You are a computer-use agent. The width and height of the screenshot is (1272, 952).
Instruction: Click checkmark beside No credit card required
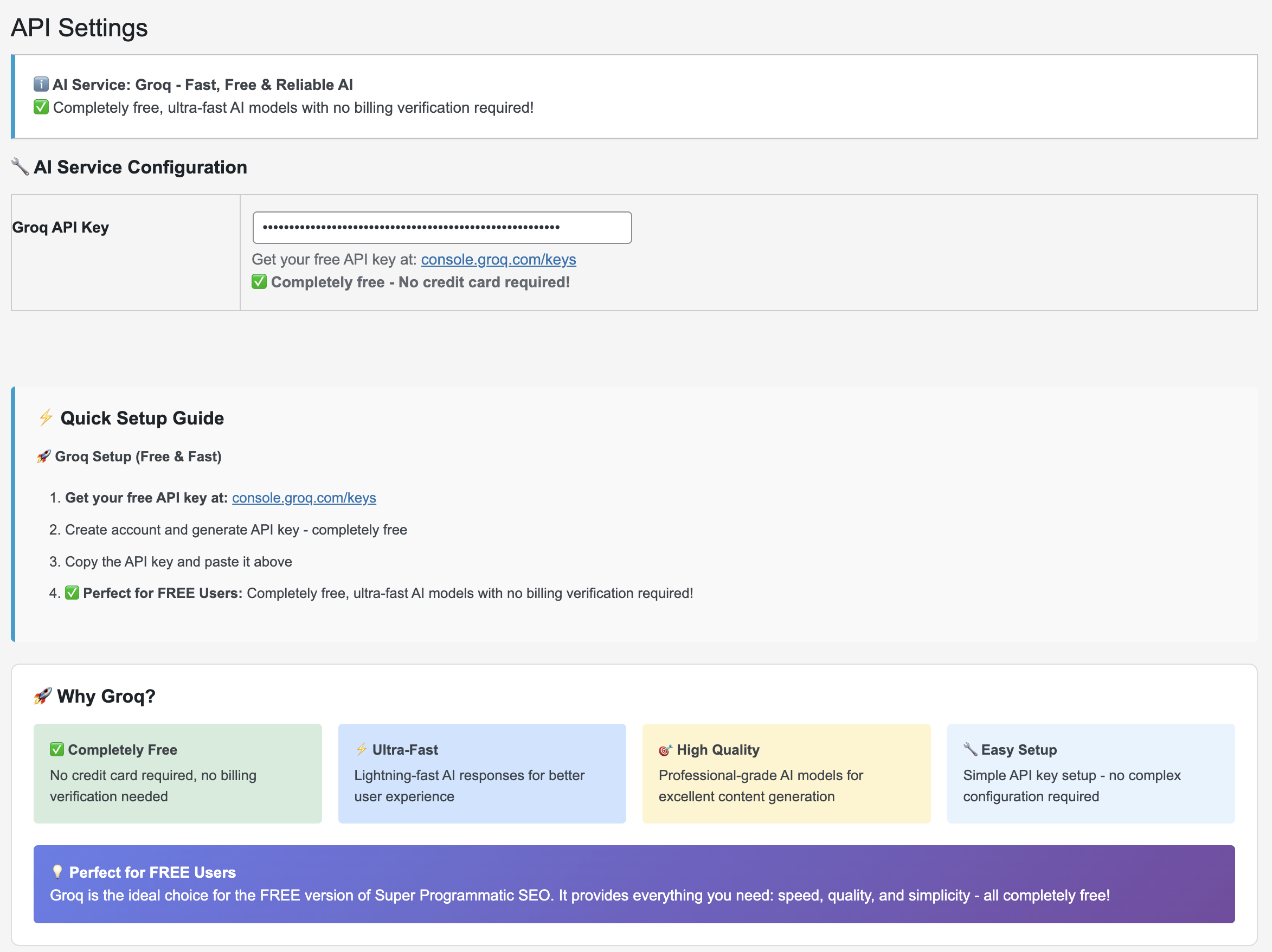[x=259, y=282]
